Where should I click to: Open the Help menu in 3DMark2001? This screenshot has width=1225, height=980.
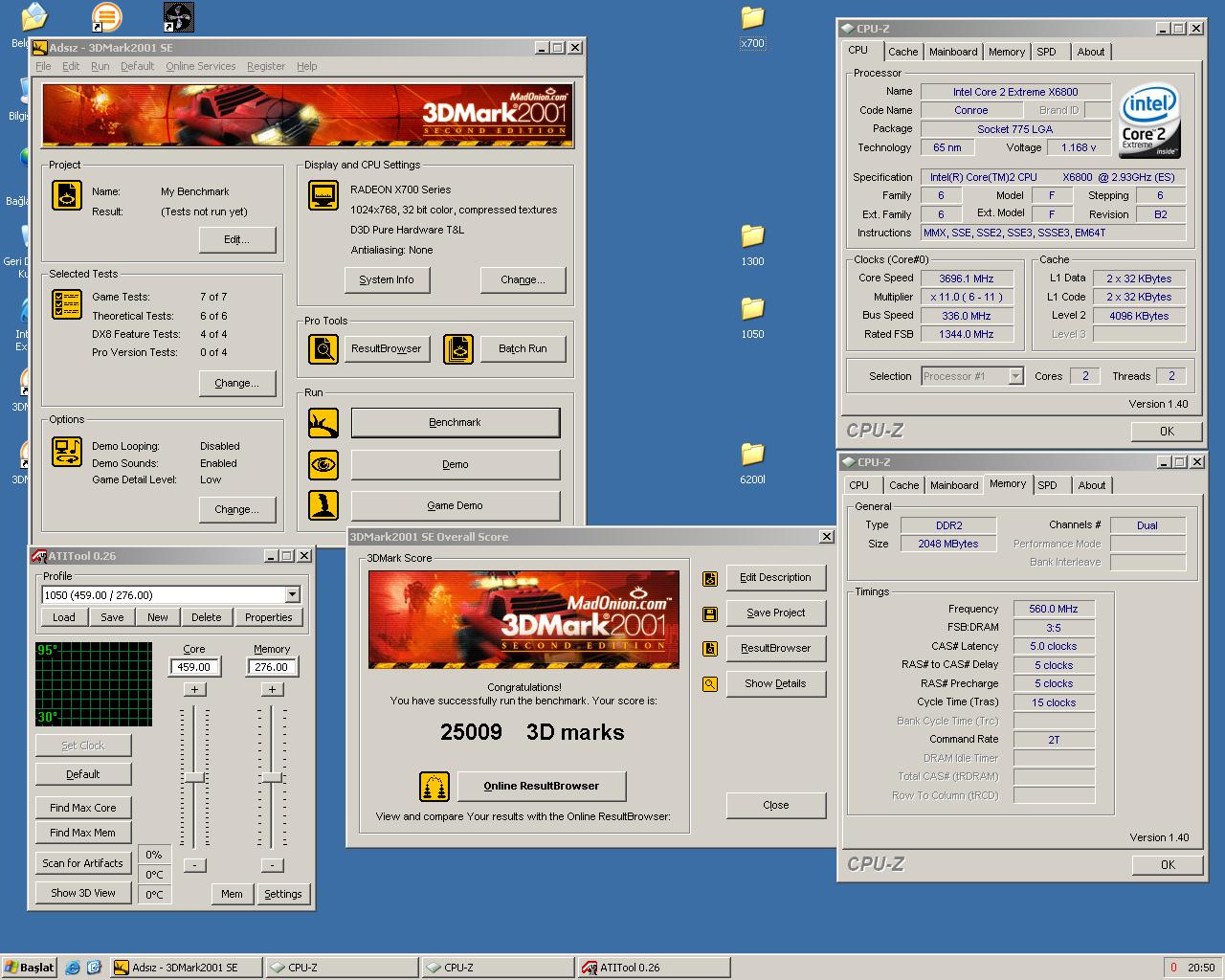click(306, 66)
